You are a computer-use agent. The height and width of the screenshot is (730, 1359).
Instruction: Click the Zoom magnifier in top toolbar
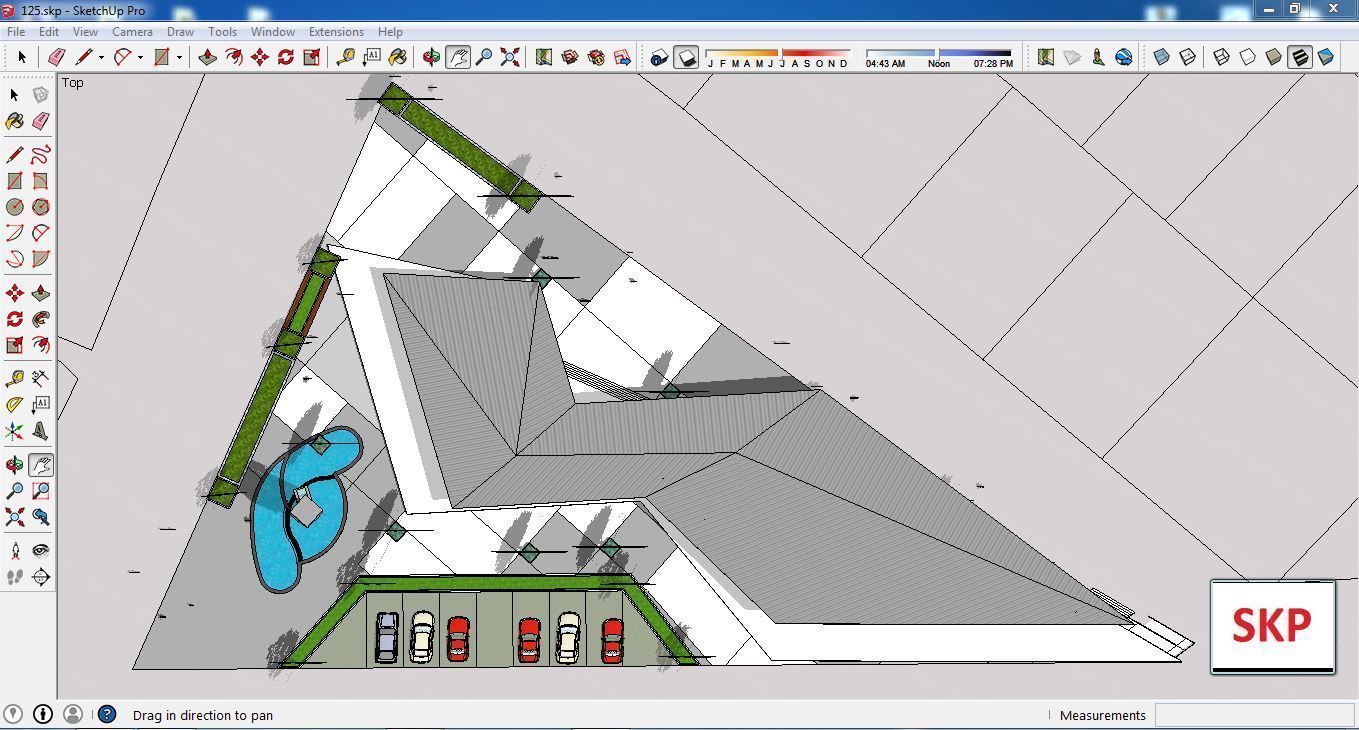tap(484, 57)
